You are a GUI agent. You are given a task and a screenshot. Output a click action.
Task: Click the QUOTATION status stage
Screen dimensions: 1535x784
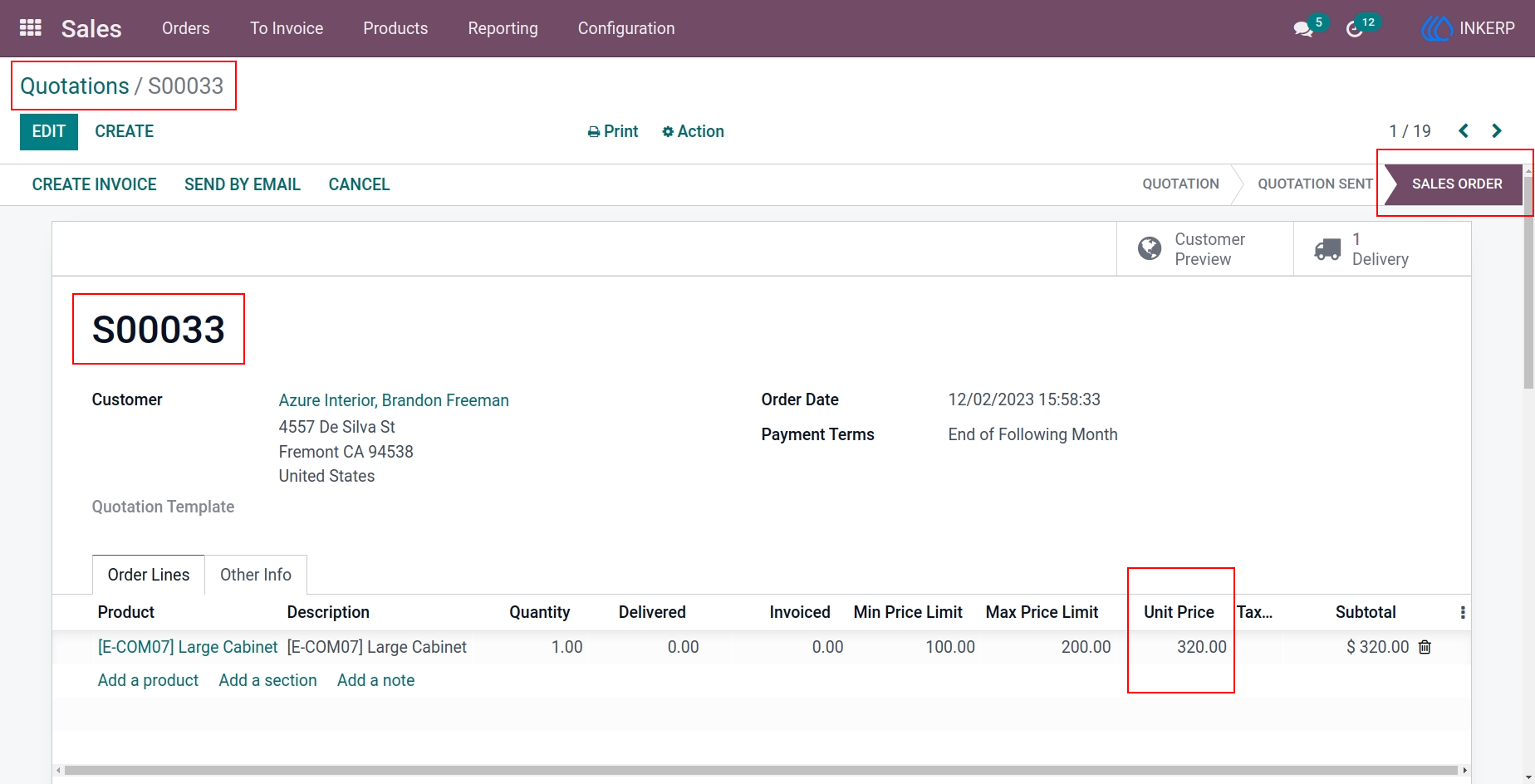(1180, 184)
